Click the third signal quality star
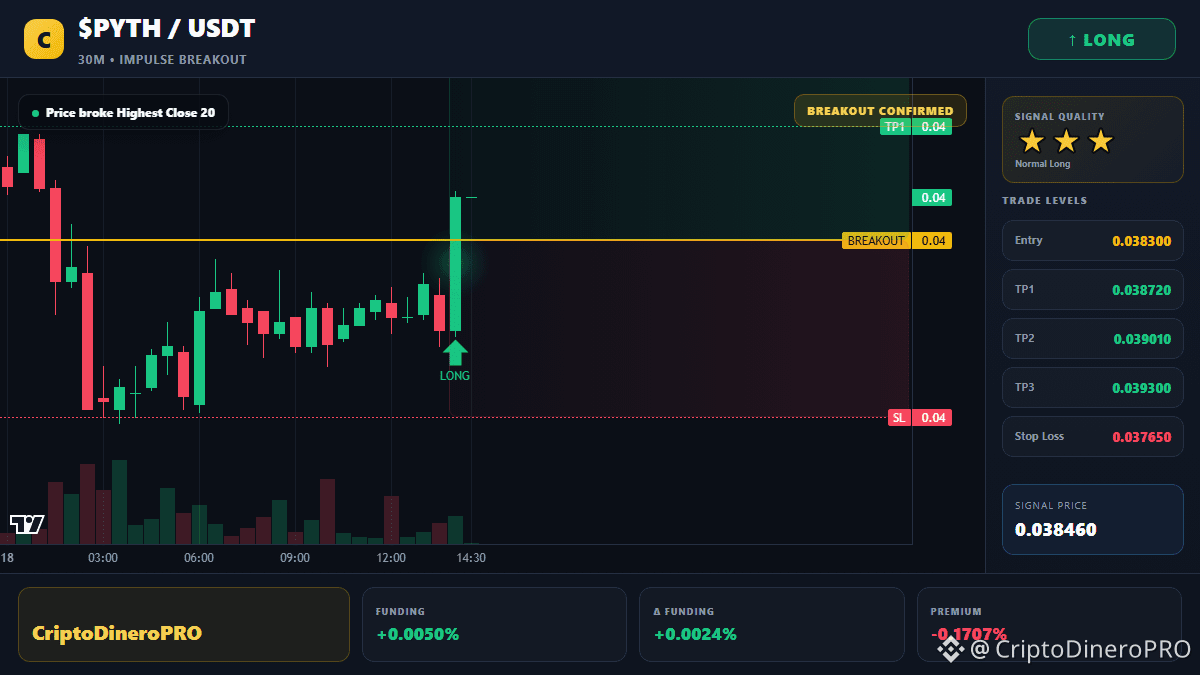 click(x=1100, y=141)
